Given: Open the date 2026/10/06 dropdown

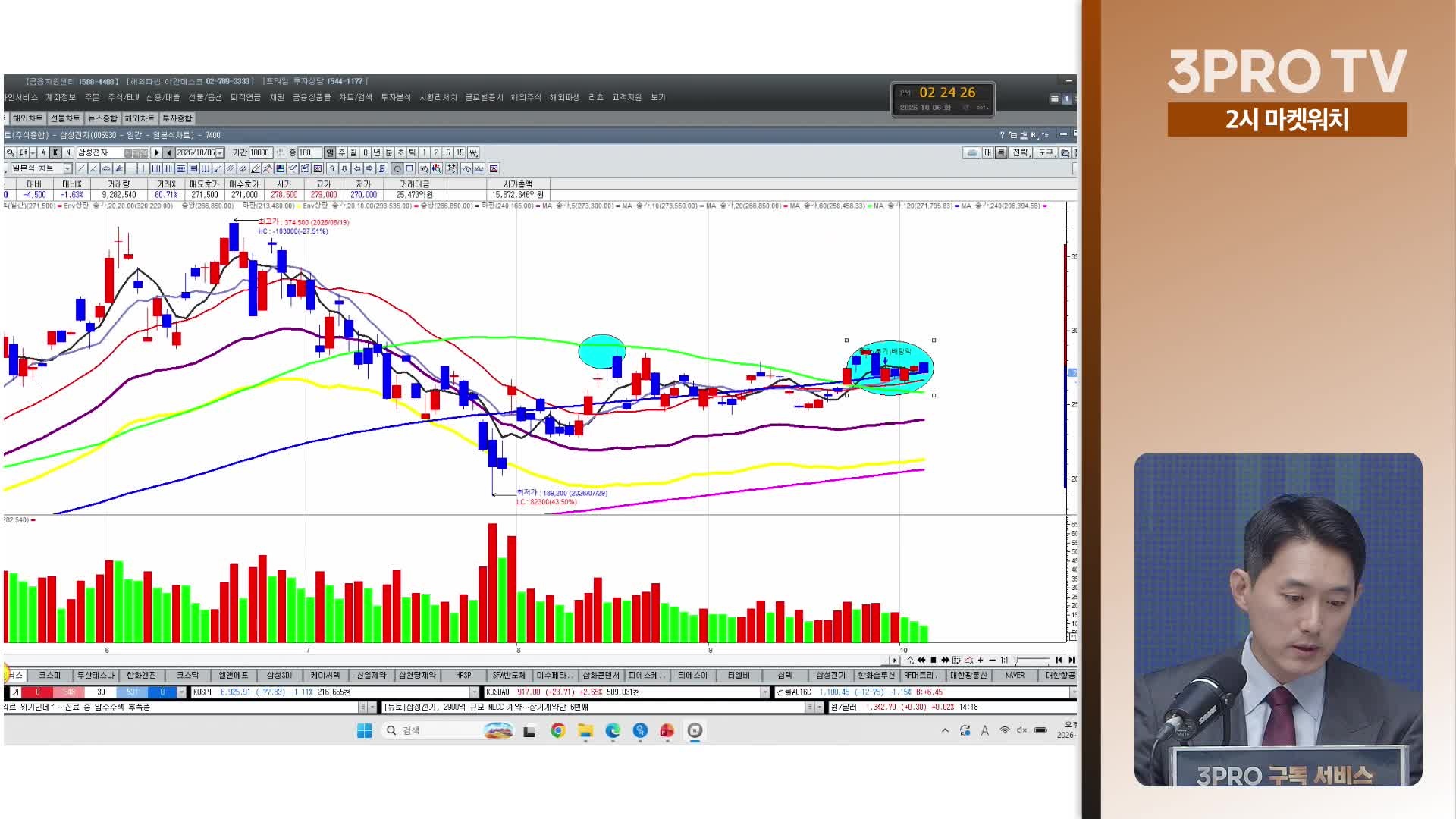Looking at the screenshot, I should 220,152.
